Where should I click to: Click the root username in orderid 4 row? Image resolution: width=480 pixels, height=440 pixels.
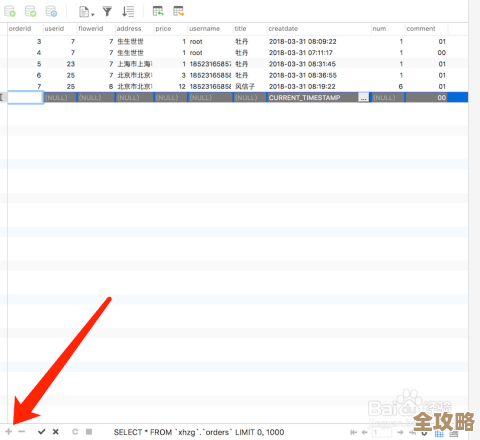pos(196,53)
